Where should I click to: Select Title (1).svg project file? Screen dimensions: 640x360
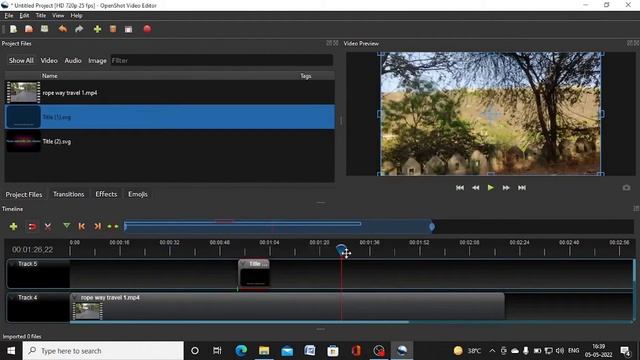[x=170, y=117]
